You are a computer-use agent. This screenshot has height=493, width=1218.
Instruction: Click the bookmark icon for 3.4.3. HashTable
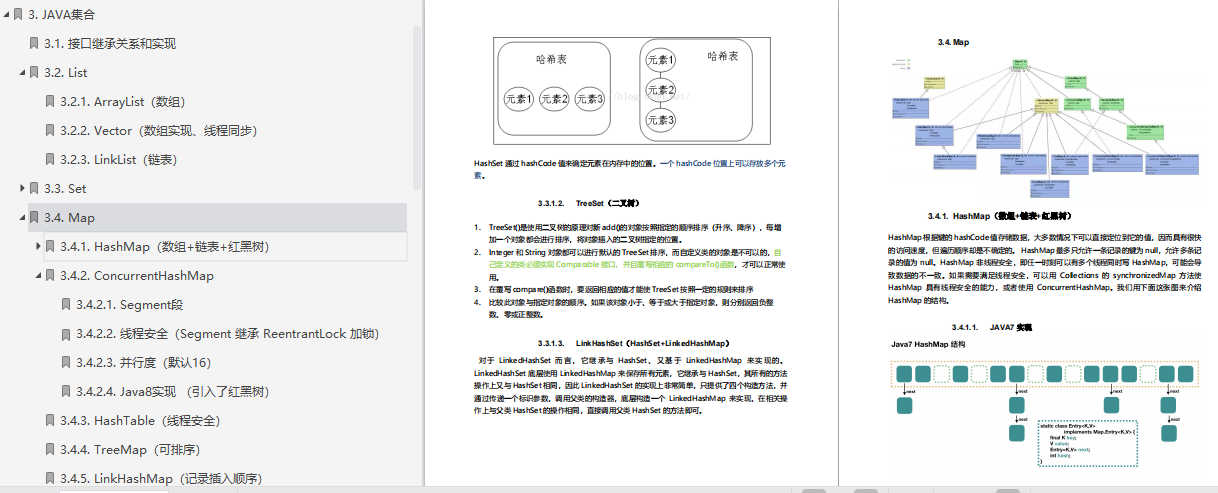pyautogui.click(x=50, y=420)
